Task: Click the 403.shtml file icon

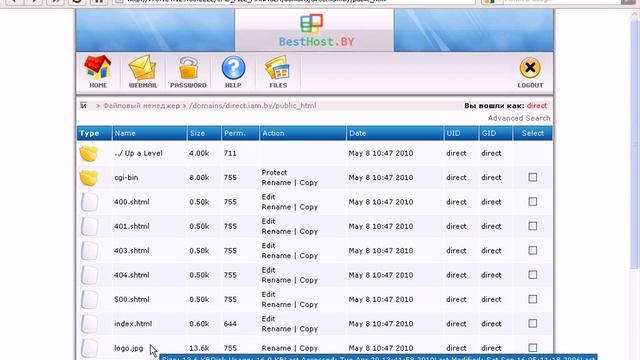Action: click(89, 251)
